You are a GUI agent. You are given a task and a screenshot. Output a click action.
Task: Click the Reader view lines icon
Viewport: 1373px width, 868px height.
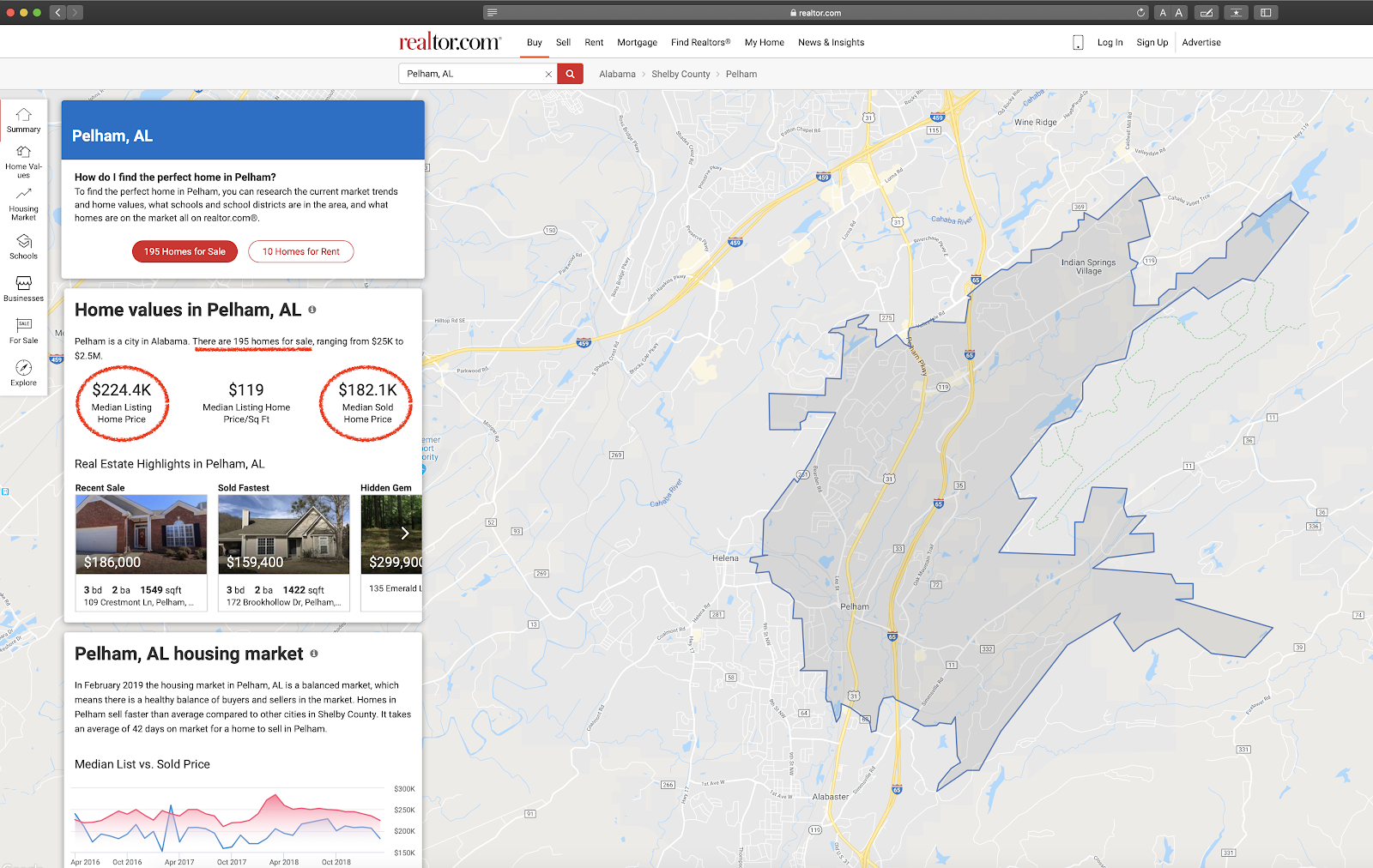(492, 13)
